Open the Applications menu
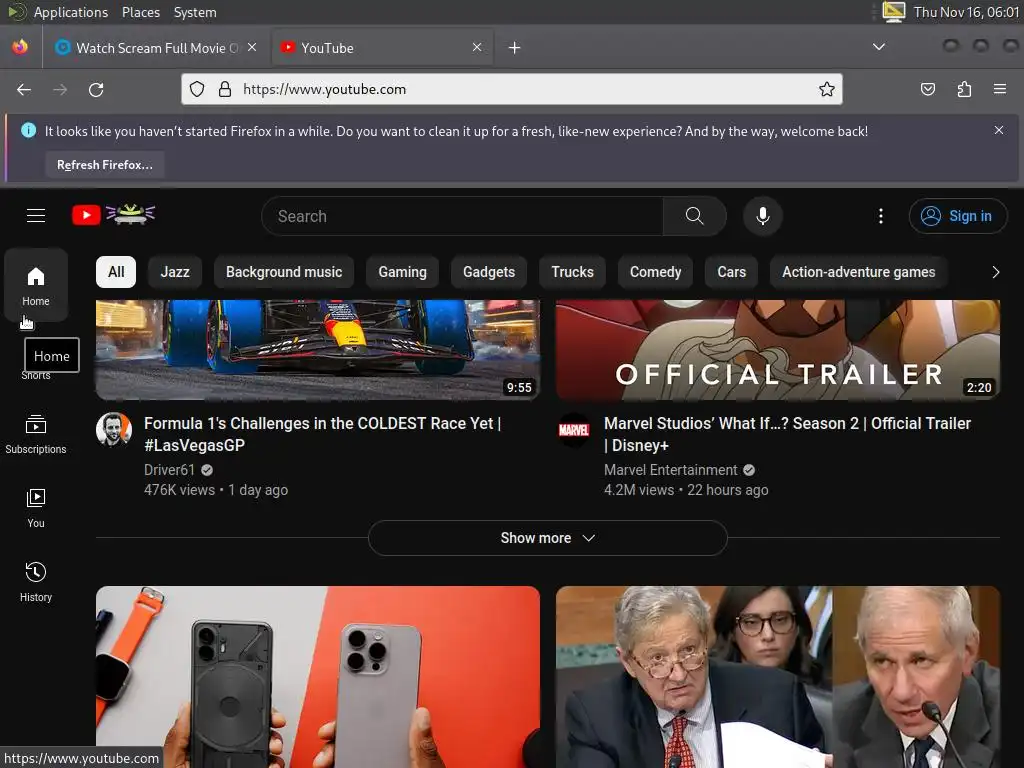Image resolution: width=1024 pixels, height=768 pixels. coord(71,12)
